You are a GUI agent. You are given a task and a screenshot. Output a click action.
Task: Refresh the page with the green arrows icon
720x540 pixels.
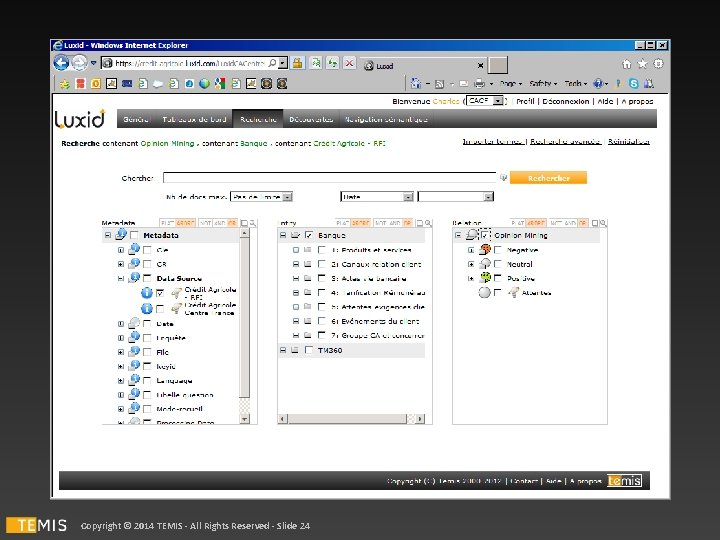pyautogui.click(x=332, y=63)
